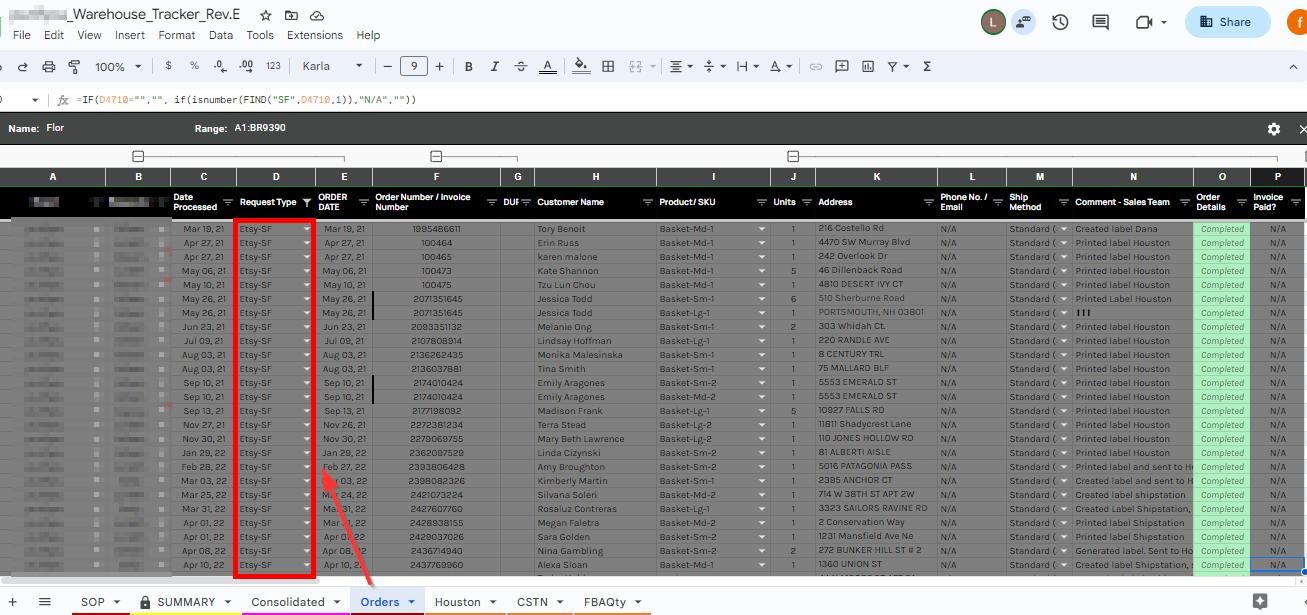This screenshot has width=1307, height=615.
Task: Open the Extensions menu
Action: point(315,35)
